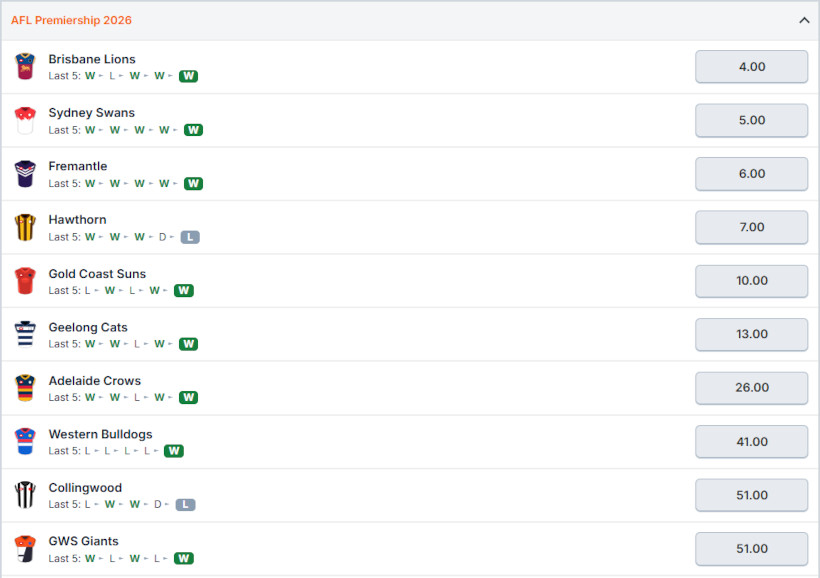Collapse the AFL Premiership 2026 section
Image resolution: width=820 pixels, height=578 pixels.
(x=804, y=20)
